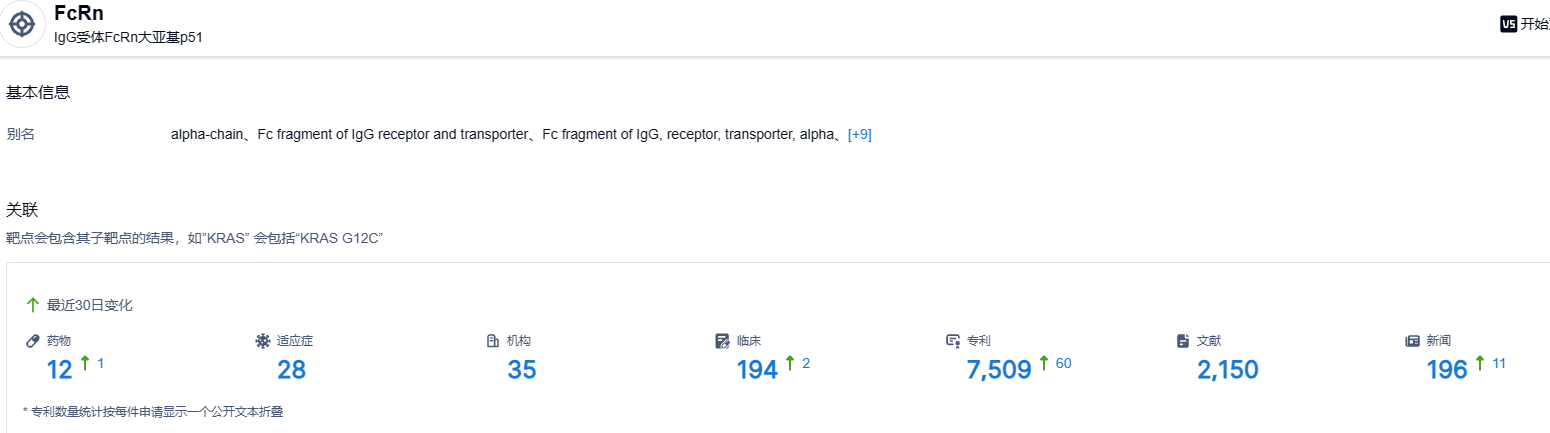Click the green arrow by 最近30日变化

click(33, 305)
